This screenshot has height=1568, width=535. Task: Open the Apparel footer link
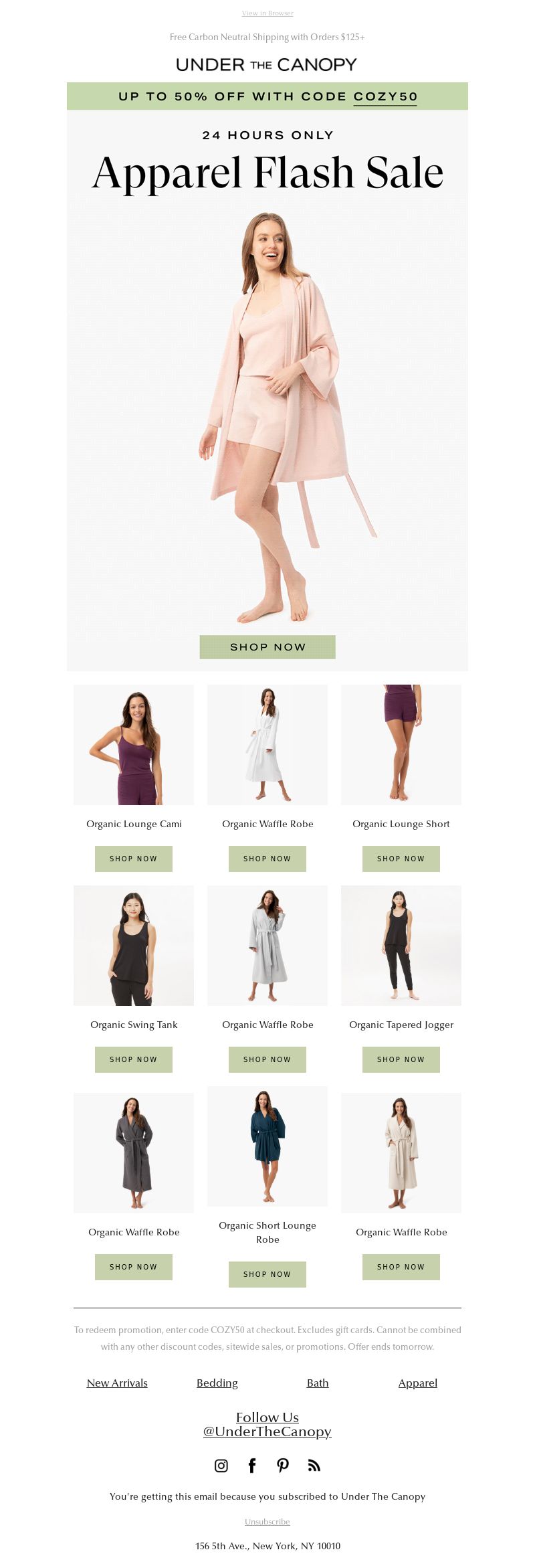418,1383
